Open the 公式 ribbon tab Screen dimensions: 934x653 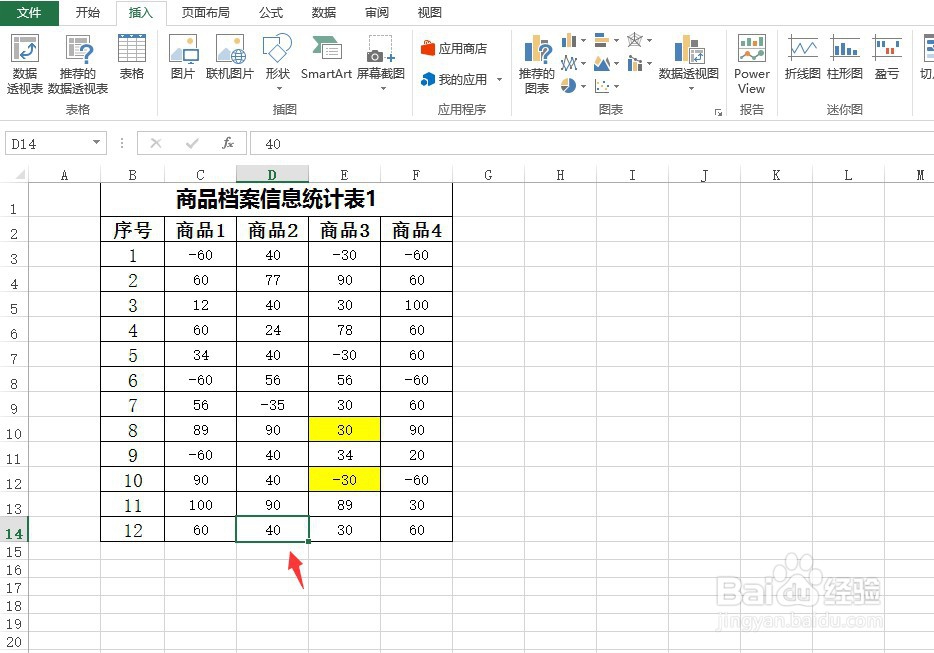point(271,13)
